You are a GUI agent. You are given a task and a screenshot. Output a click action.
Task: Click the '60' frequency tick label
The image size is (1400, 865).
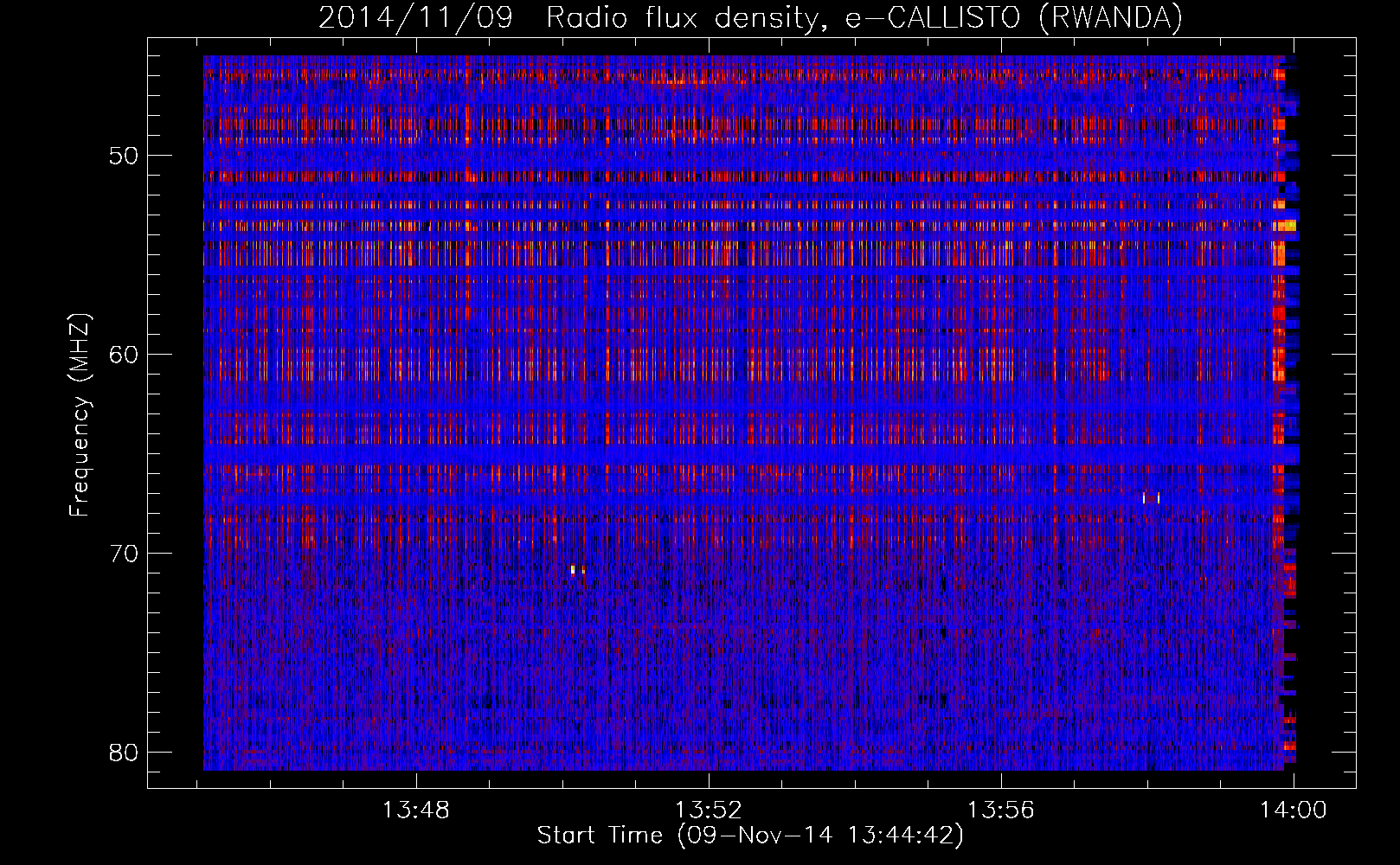(x=124, y=355)
